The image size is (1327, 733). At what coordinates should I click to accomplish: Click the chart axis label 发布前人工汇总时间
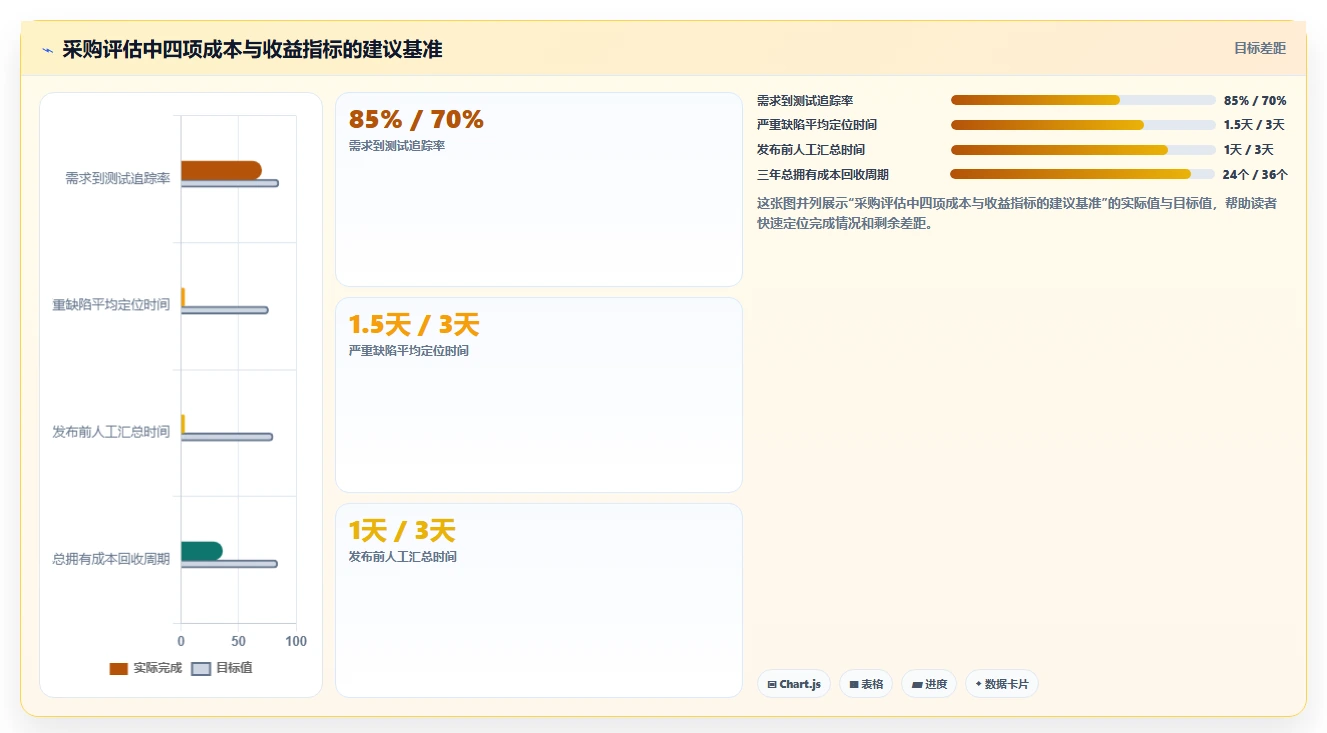111,432
